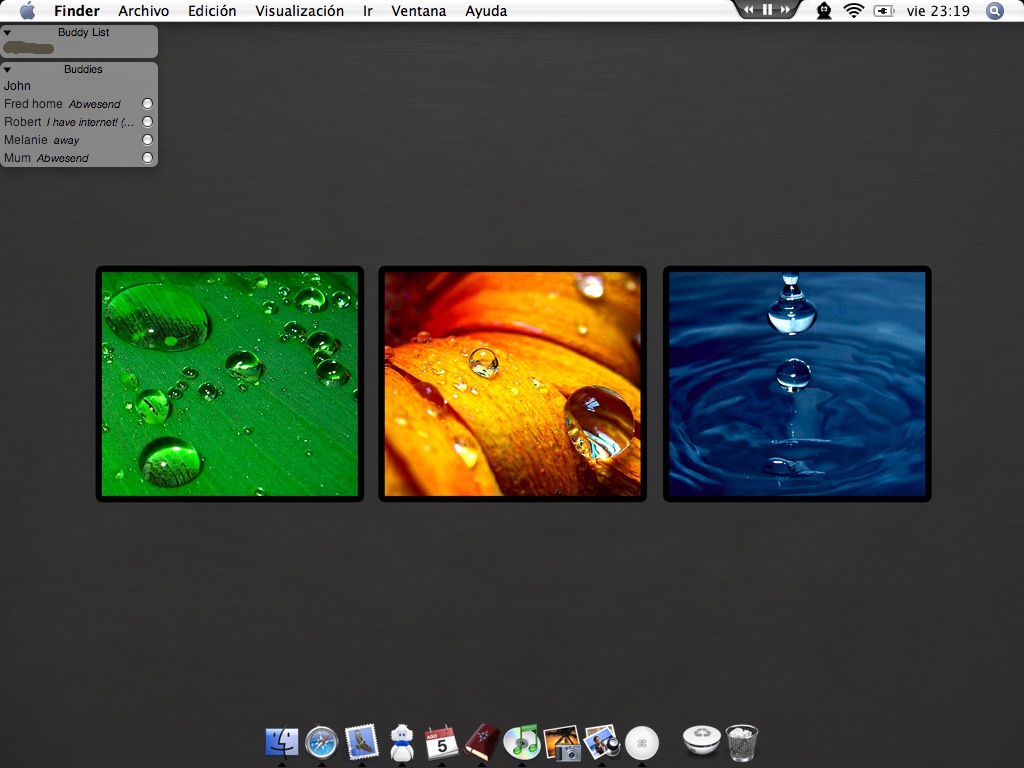Open the white round command-key dock icon
The width and height of the screenshot is (1024, 768).
[642, 743]
